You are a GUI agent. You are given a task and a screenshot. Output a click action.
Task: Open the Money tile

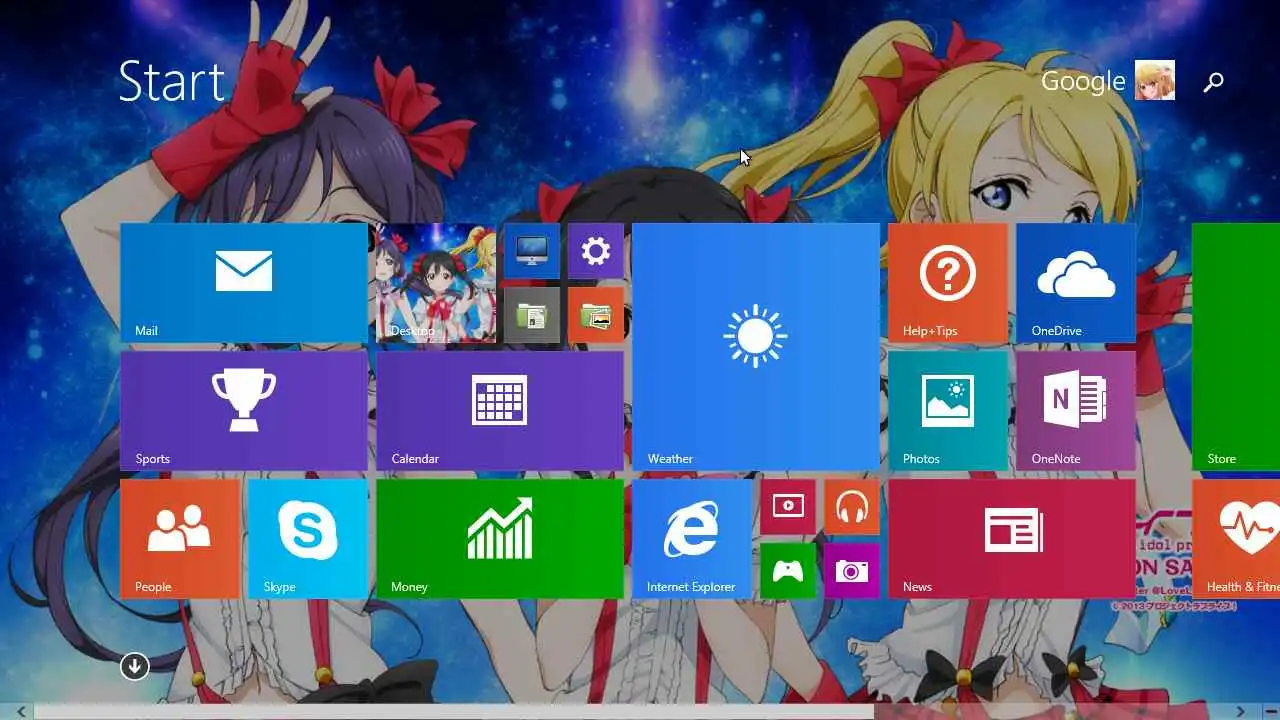click(500, 539)
